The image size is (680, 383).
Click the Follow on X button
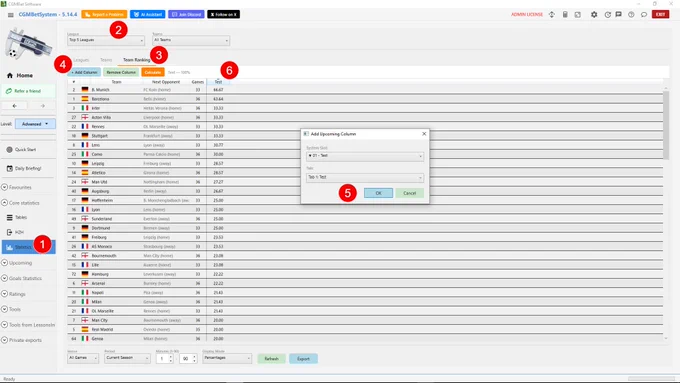(x=223, y=14)
